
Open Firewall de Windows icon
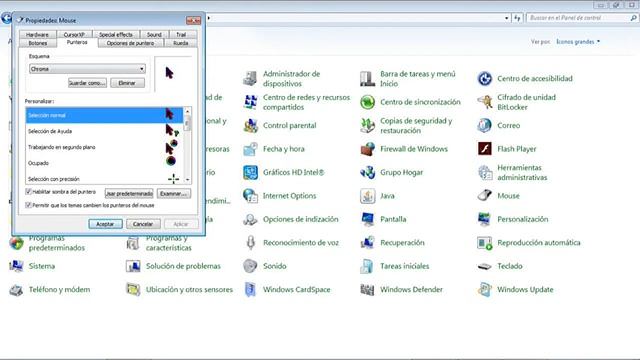click(367, 149)
